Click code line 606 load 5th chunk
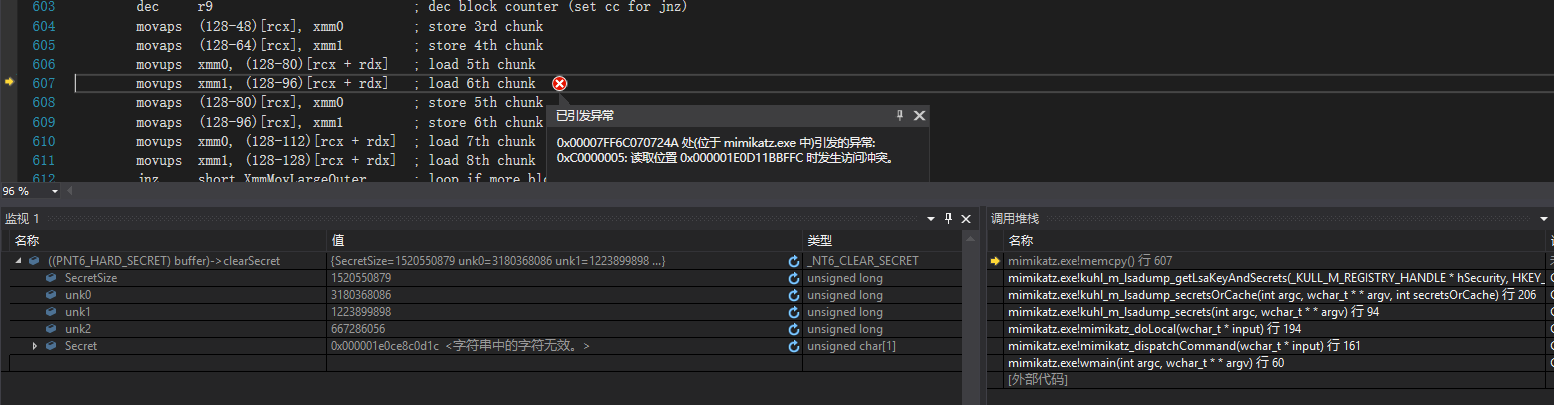1554x405 pixels. 335,64
